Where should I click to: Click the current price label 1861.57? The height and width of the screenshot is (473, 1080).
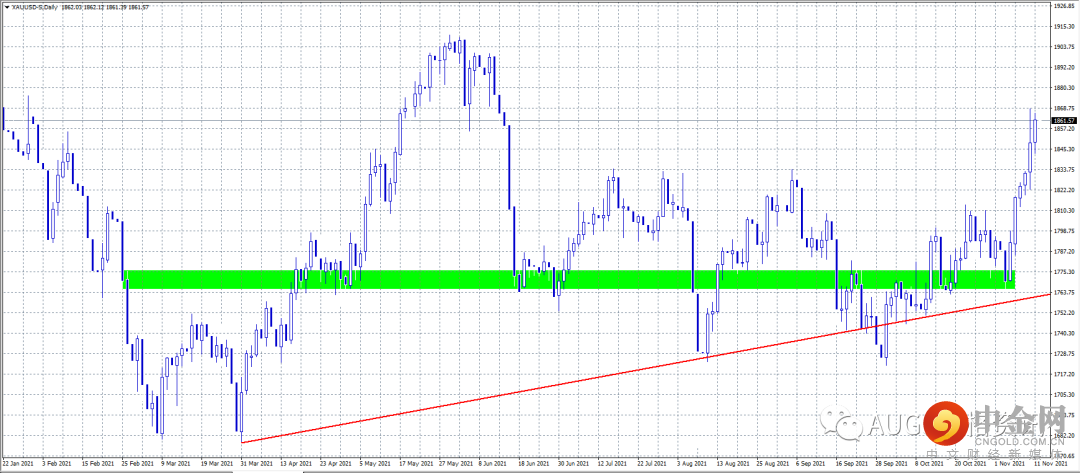coord(1065,121)
